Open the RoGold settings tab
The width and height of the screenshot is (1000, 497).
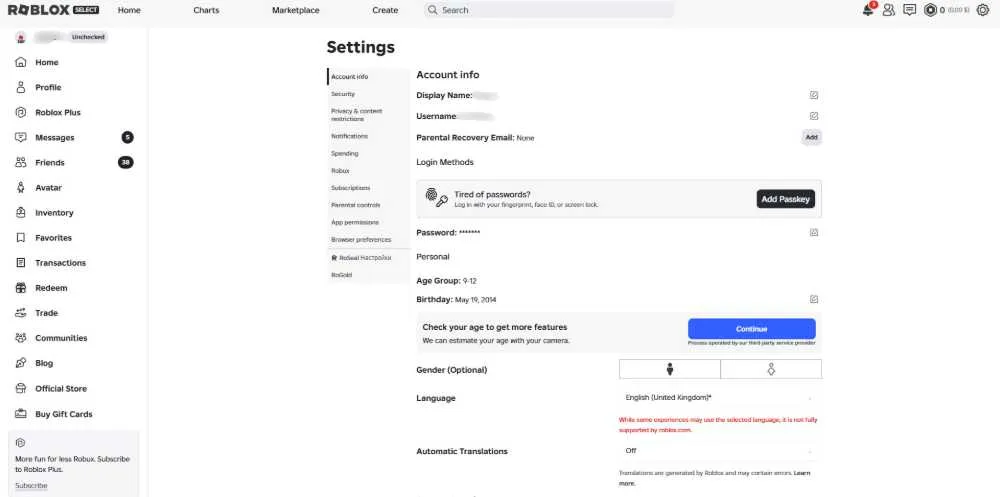368,275
